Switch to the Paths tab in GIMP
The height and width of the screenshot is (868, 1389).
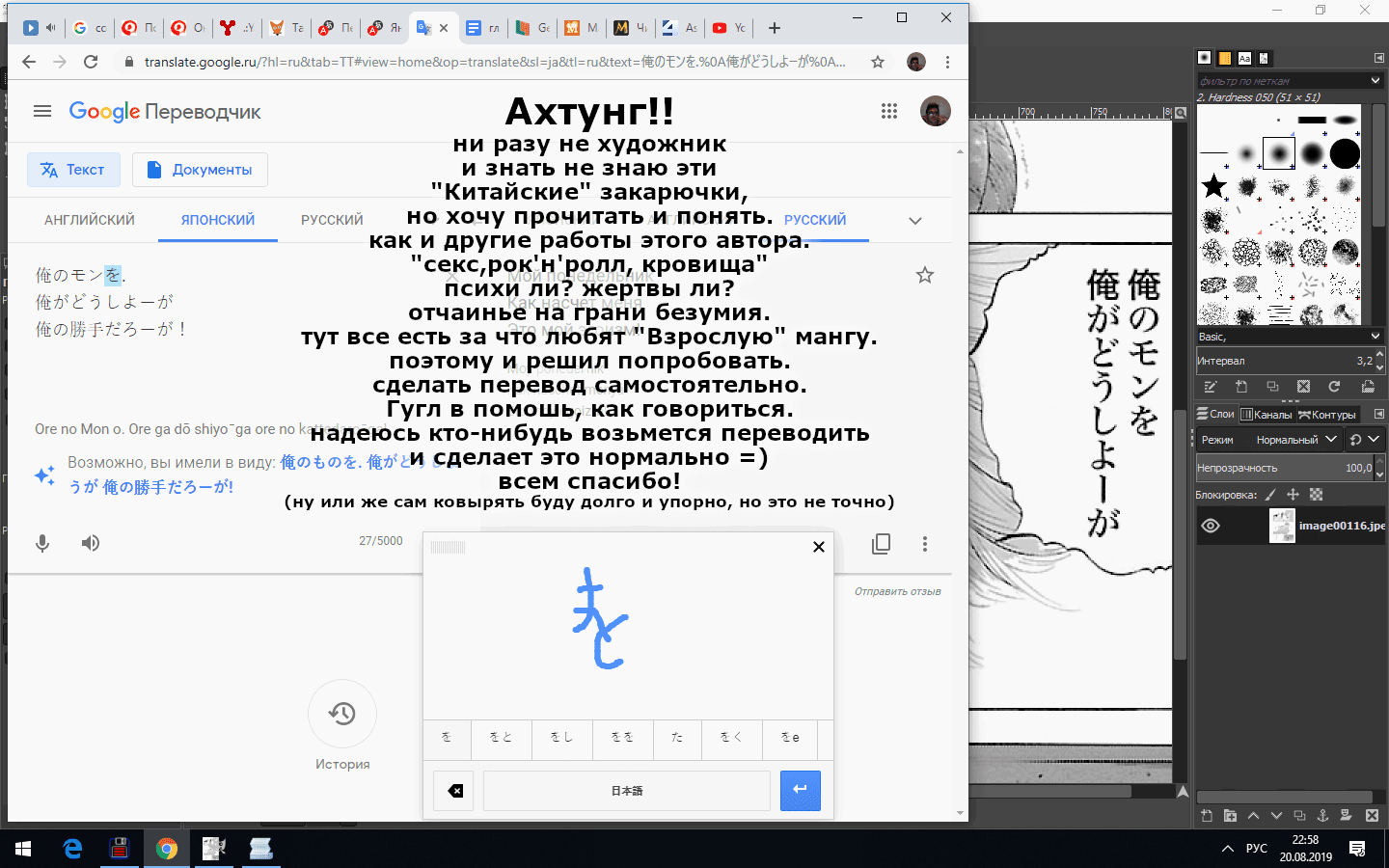pyautogui.click(x=1327, y=414)
